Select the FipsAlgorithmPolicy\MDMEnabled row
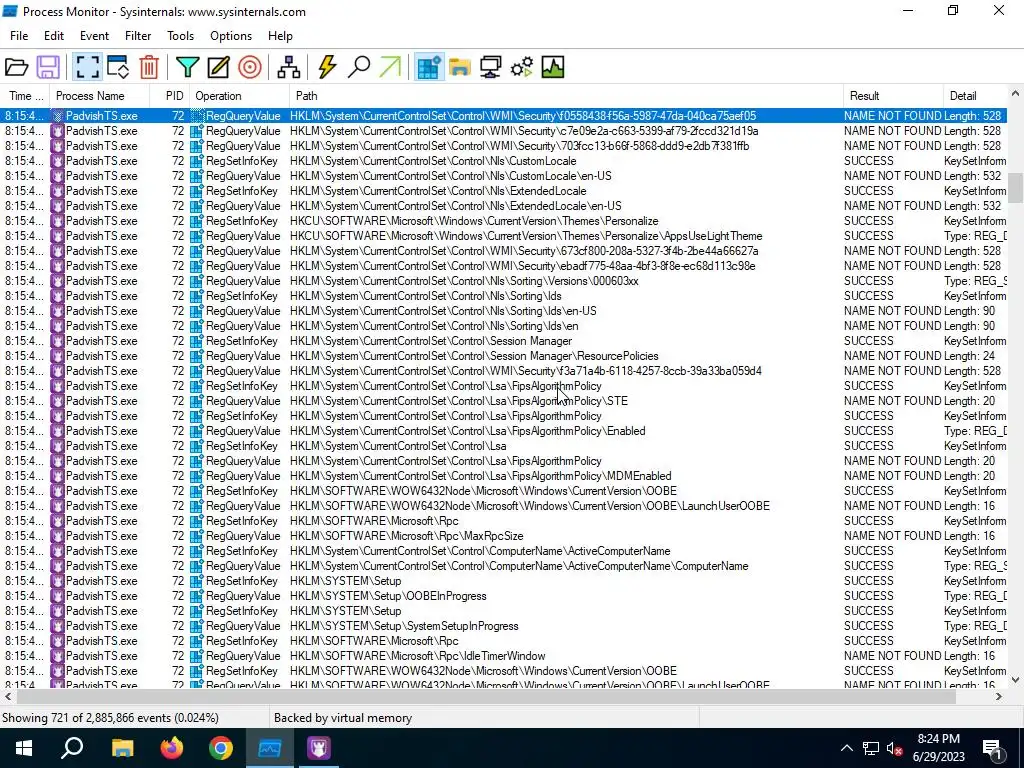This screenshot has height=768, width=1024. (503, 476)
